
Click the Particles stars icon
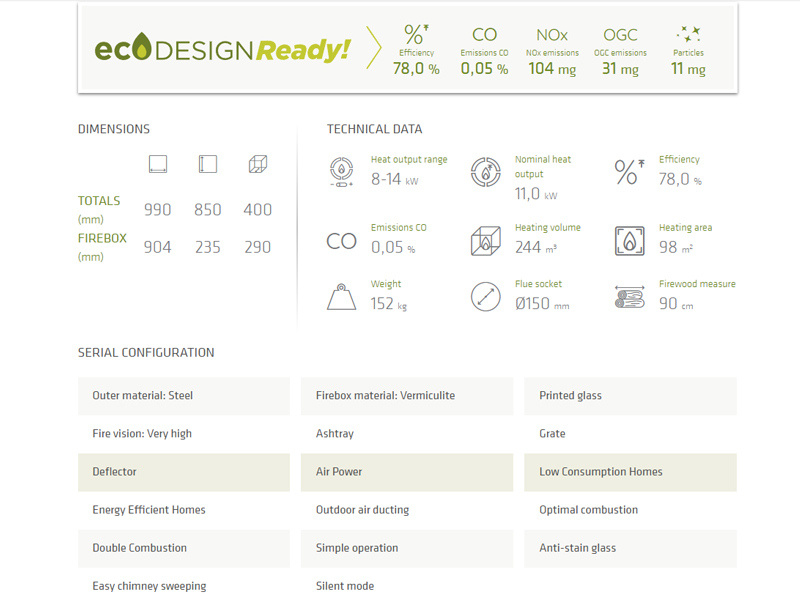688,34
